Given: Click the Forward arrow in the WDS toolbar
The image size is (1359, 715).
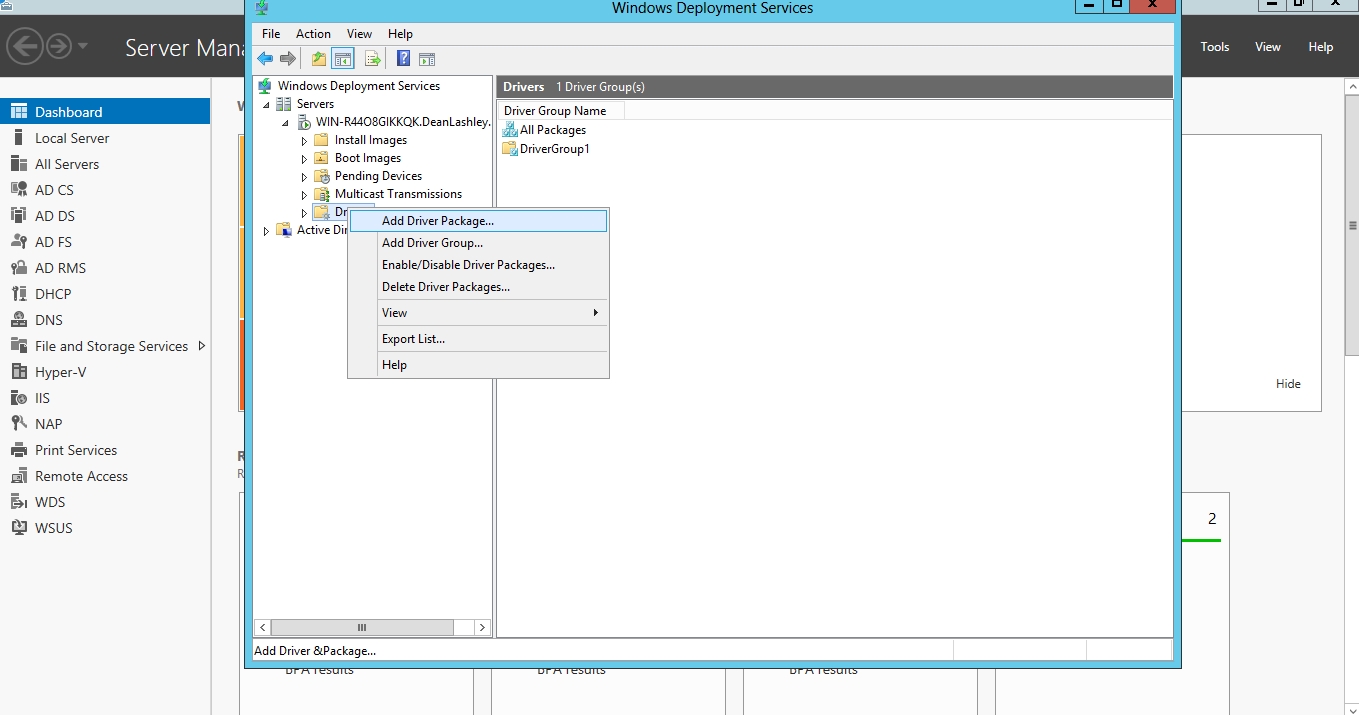Looking at the screenshot, I should click(288, 59).
